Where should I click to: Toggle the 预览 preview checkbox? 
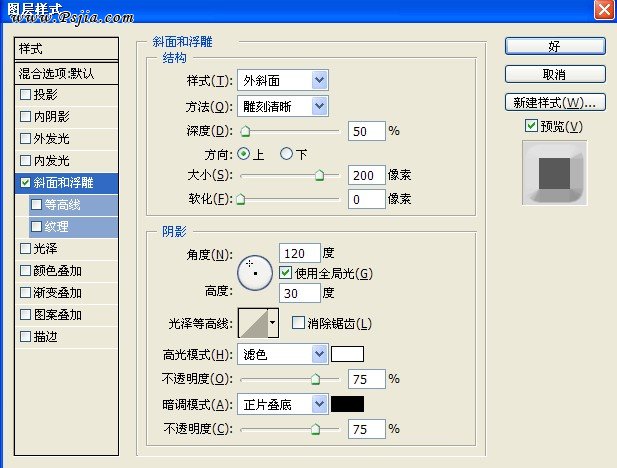531,126
